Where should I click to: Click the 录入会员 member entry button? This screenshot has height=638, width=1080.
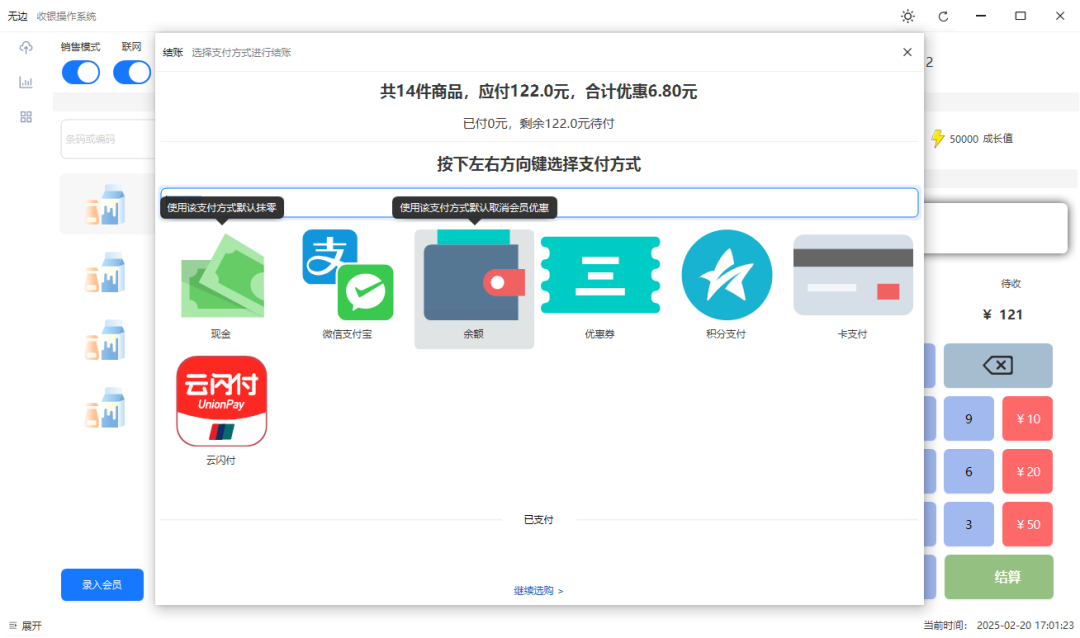point(102,585)
